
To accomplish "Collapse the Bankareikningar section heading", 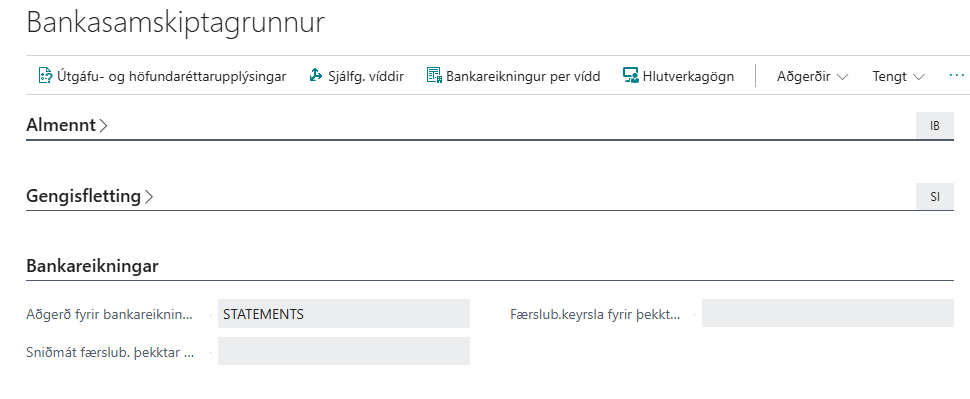I will (x=92, y=267).
